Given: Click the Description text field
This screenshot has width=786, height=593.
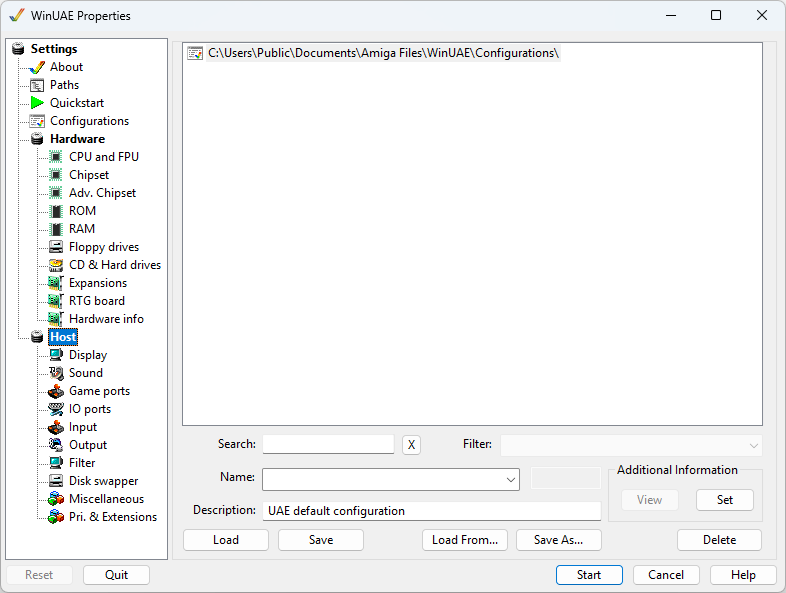Looking at the screenshot, I should coord(432,511).
